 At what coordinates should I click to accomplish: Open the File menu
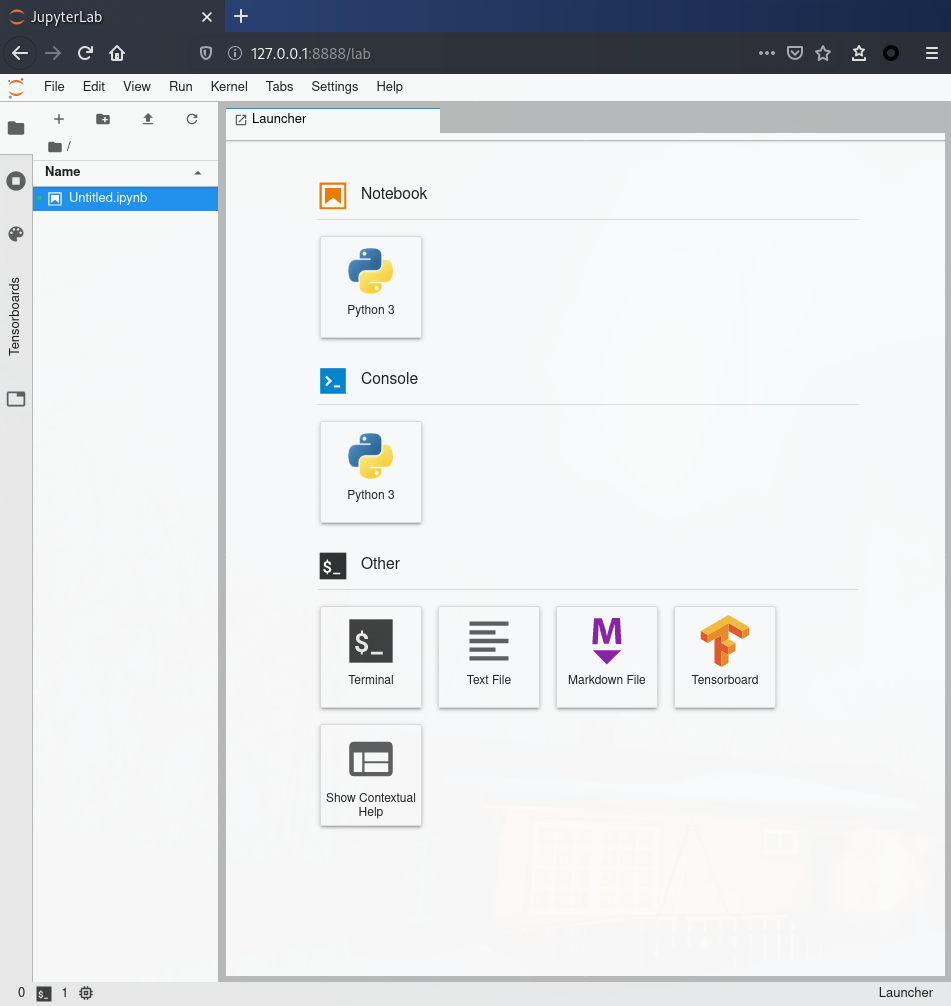click(54, 87)
